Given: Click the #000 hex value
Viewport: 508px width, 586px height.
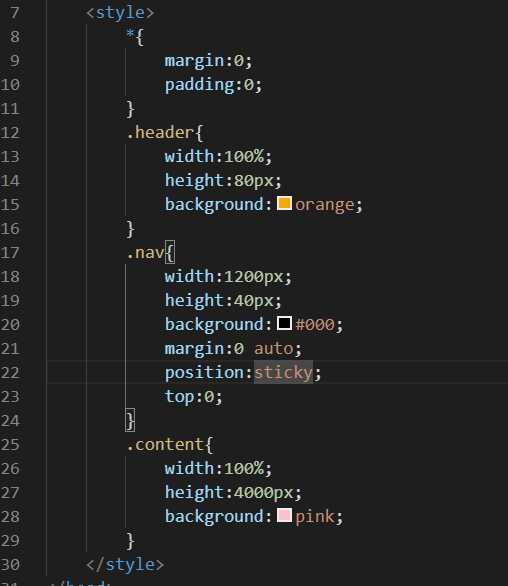Looking at the screenshot, I should tap(315, 324).
